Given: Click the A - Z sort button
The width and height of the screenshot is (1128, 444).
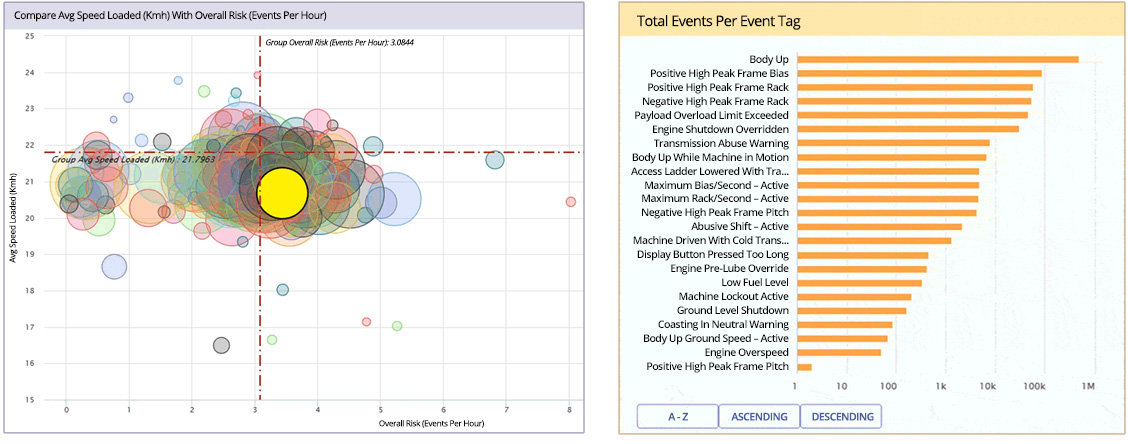Looking at the screenshot, I should [677, 416].
